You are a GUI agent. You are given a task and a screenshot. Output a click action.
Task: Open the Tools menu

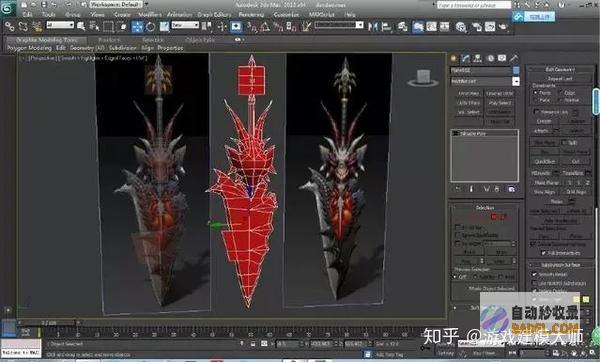(49, 15)
